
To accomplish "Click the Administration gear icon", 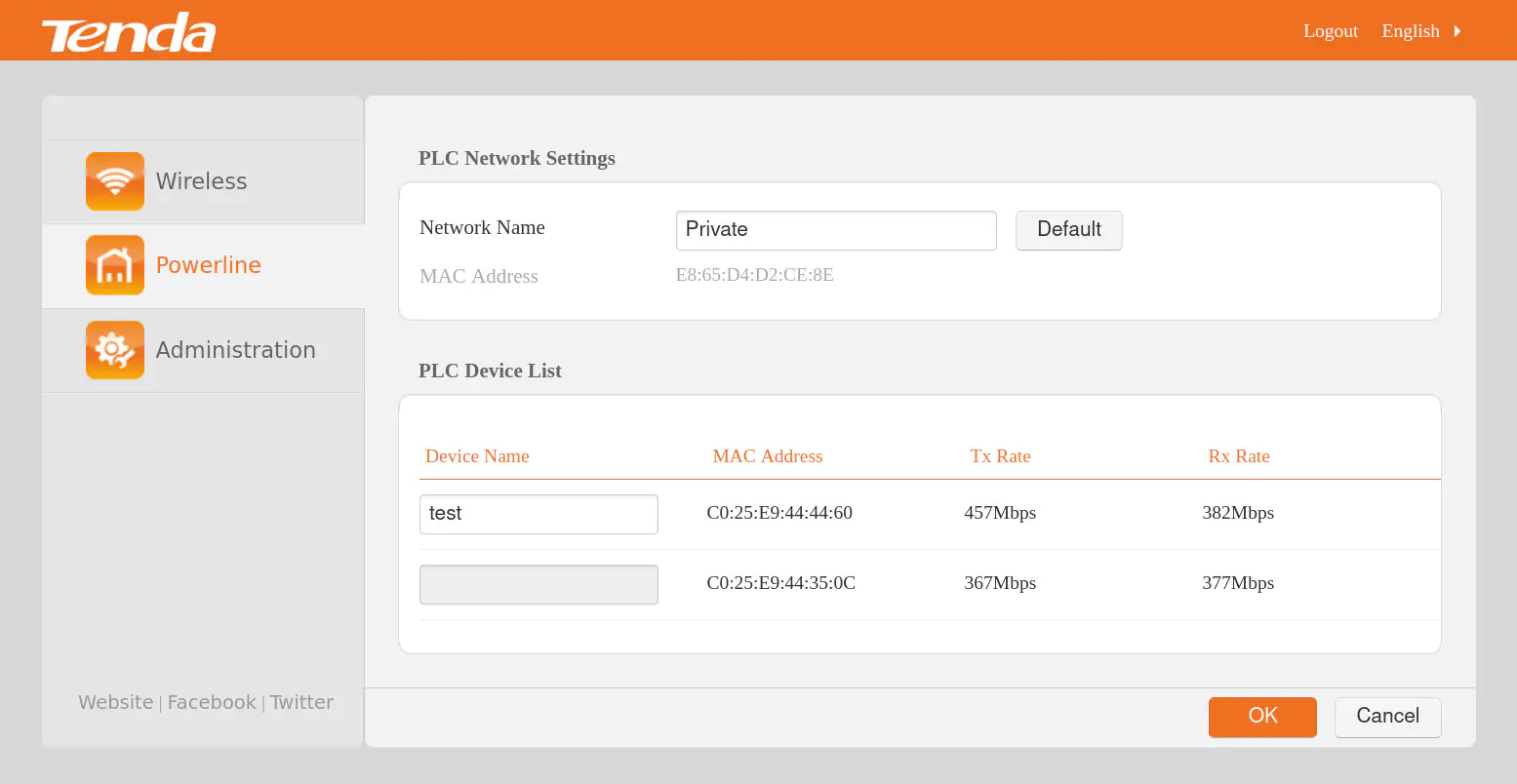I will pos(115,350).
